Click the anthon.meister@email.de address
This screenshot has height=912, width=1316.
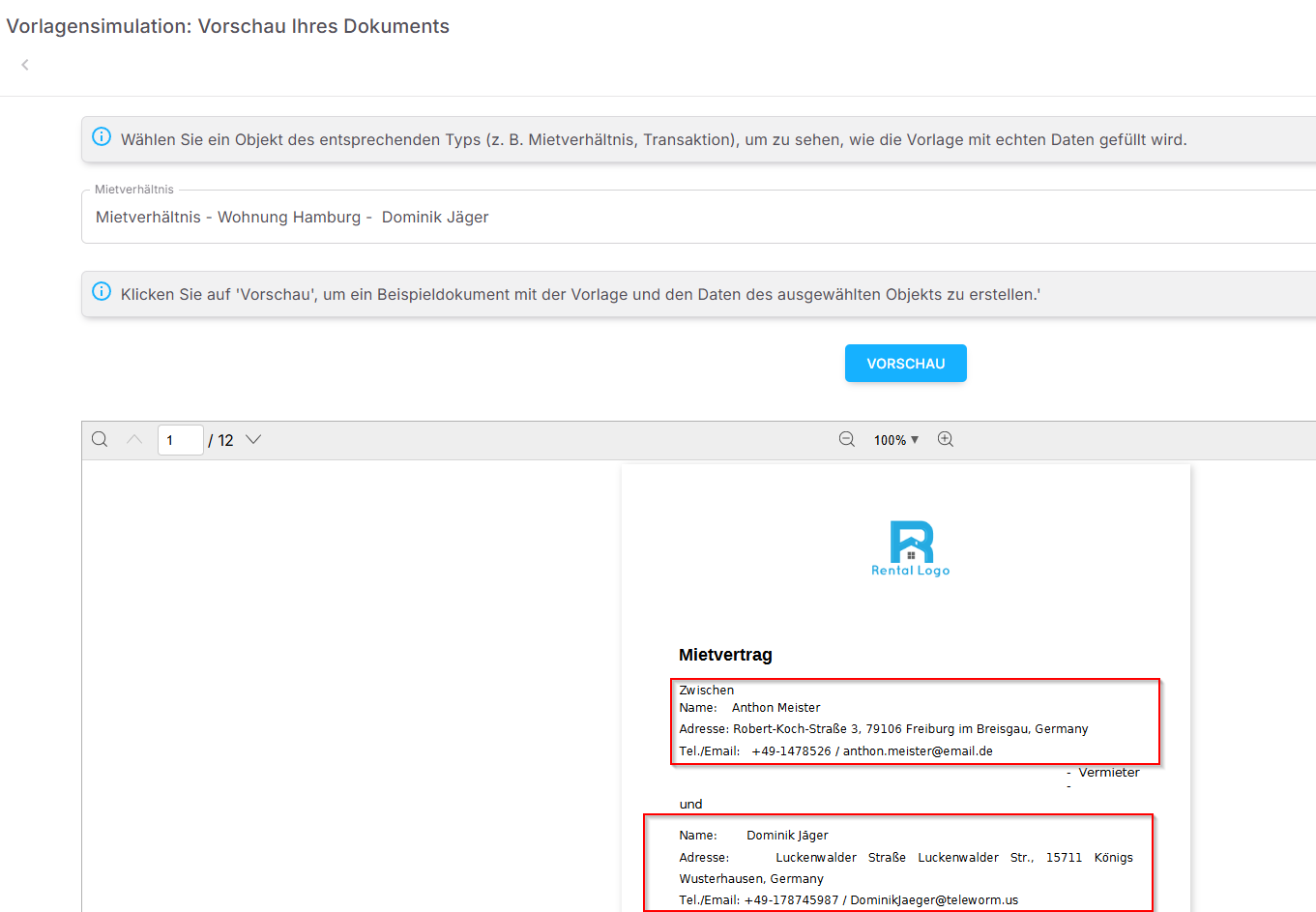tap(918, 751)
